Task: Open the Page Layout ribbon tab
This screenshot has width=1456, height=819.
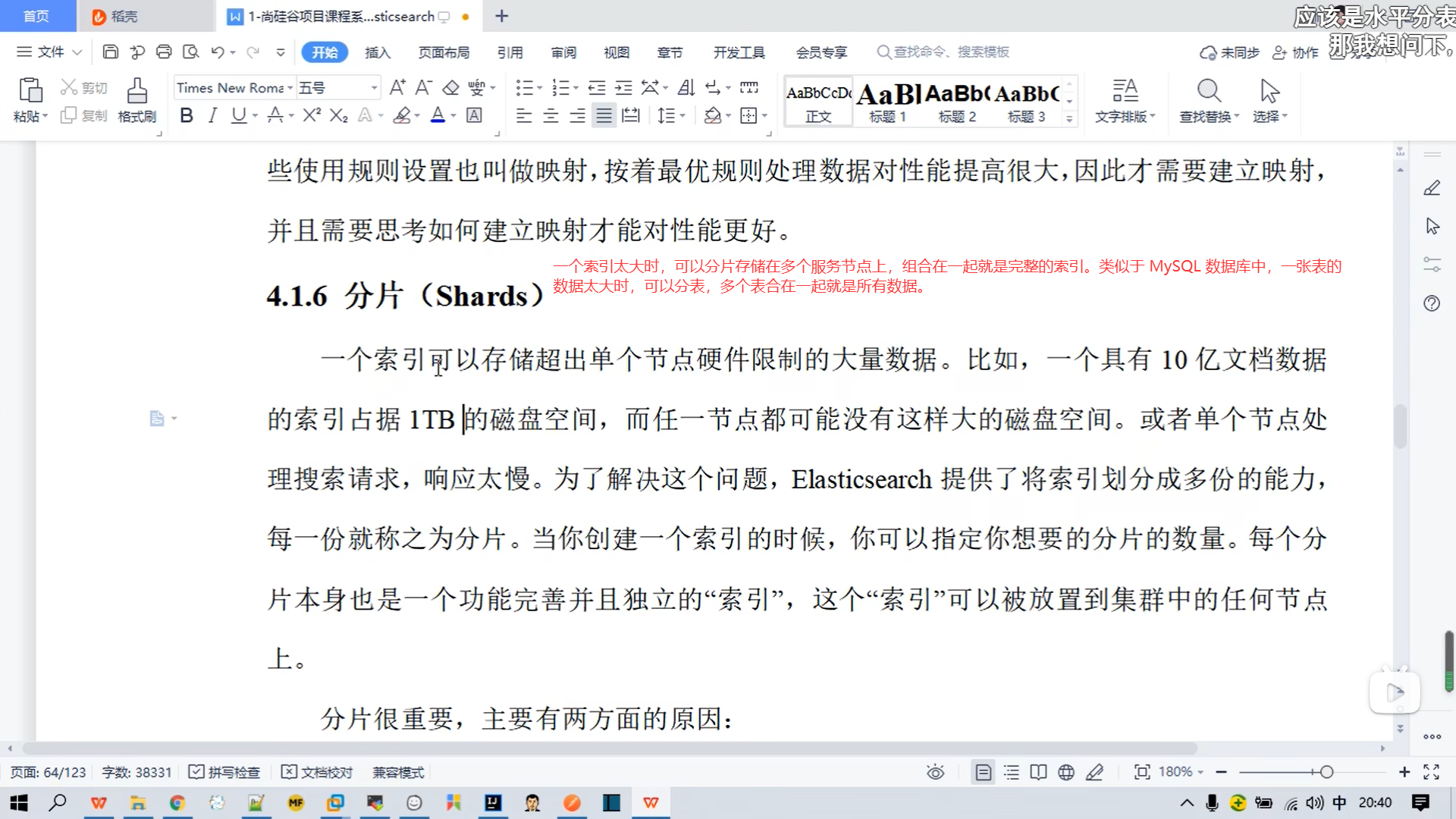Action: coord(444,52)
